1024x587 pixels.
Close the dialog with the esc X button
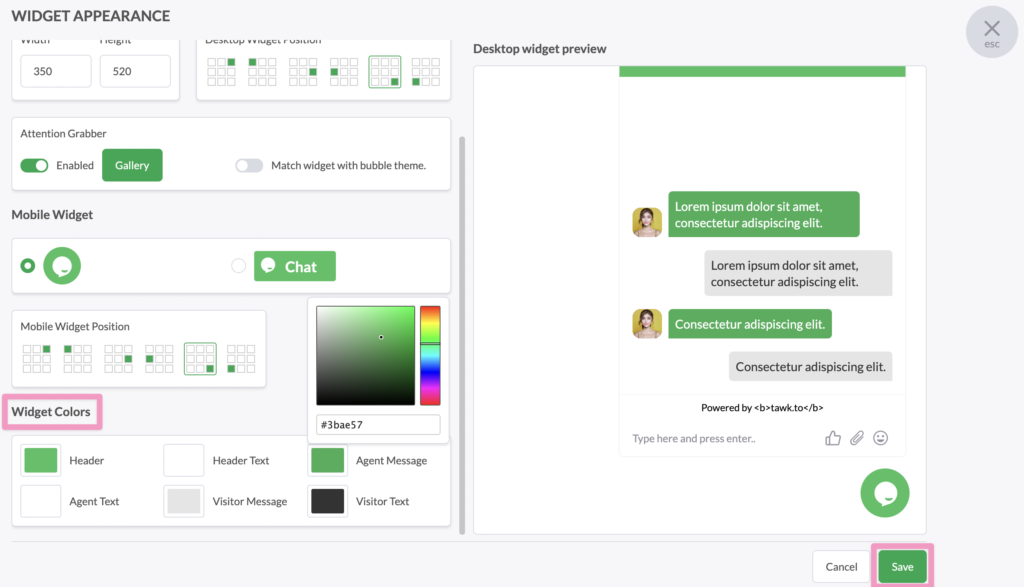pyautogui.click(x=992, y=32)
